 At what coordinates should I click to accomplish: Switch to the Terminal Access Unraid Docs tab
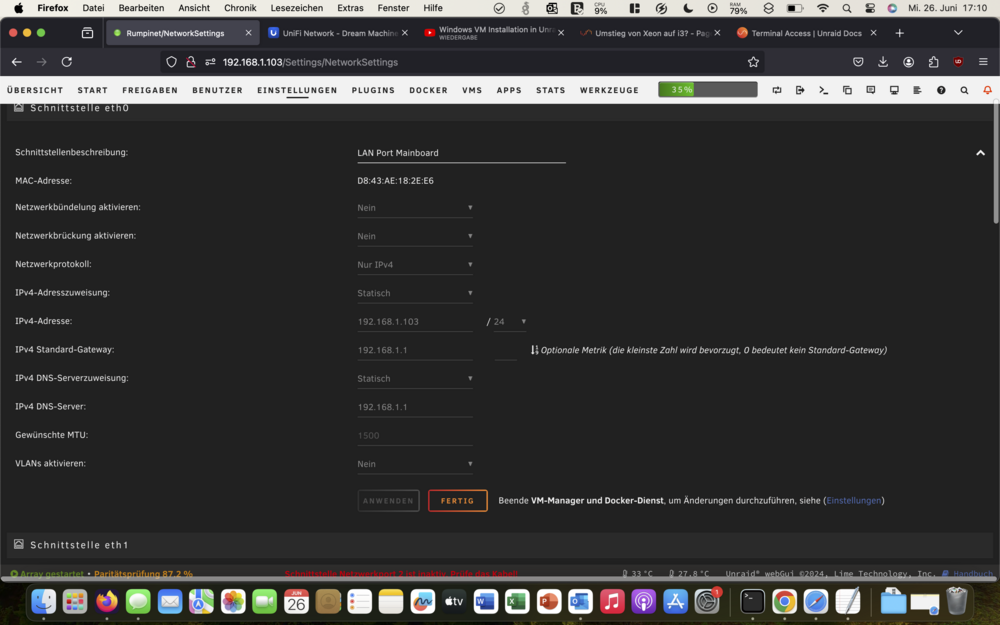[807, 33]
